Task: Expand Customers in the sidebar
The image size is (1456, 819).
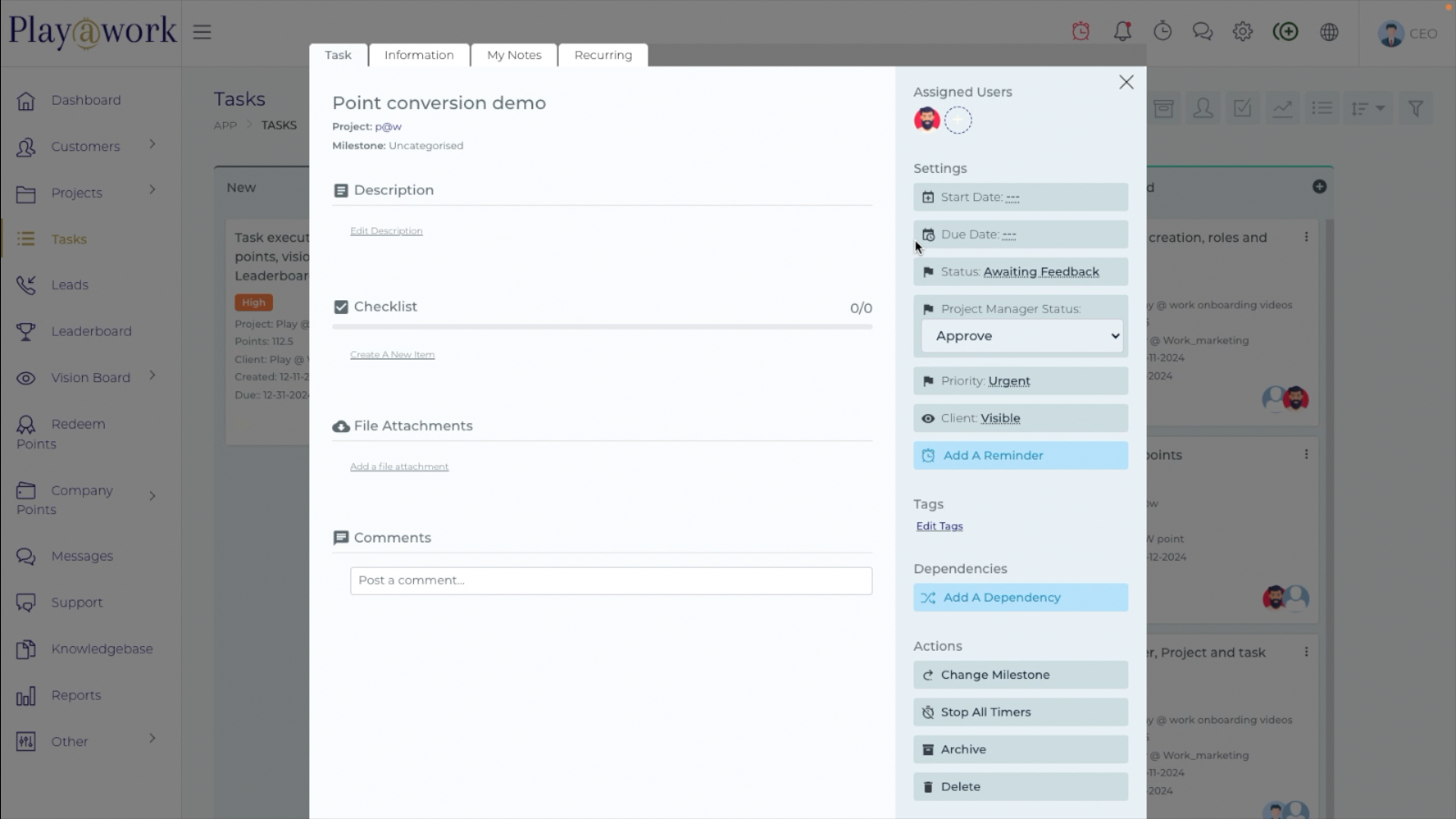Action: pyautogui.click(x=152, y=145)
